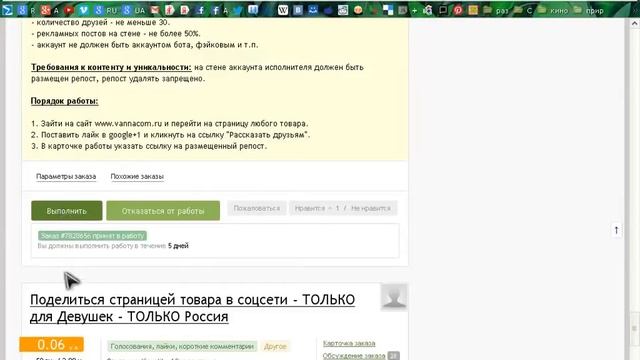Screen dimensions: 640x360
Task: Click the scroll-to-top arrow button
Action: tap(616, 230)
